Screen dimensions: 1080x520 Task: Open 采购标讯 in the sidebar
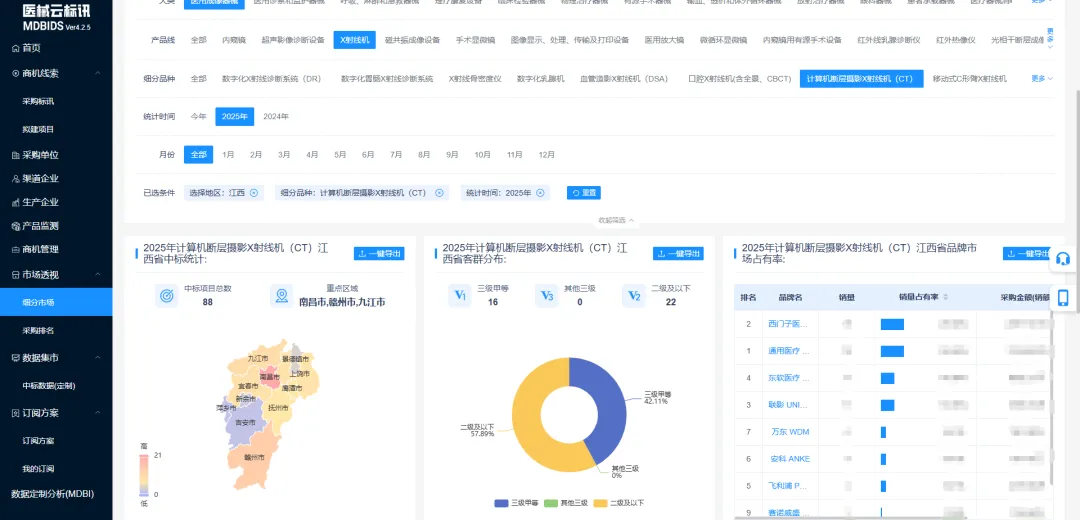coord(38,101)
